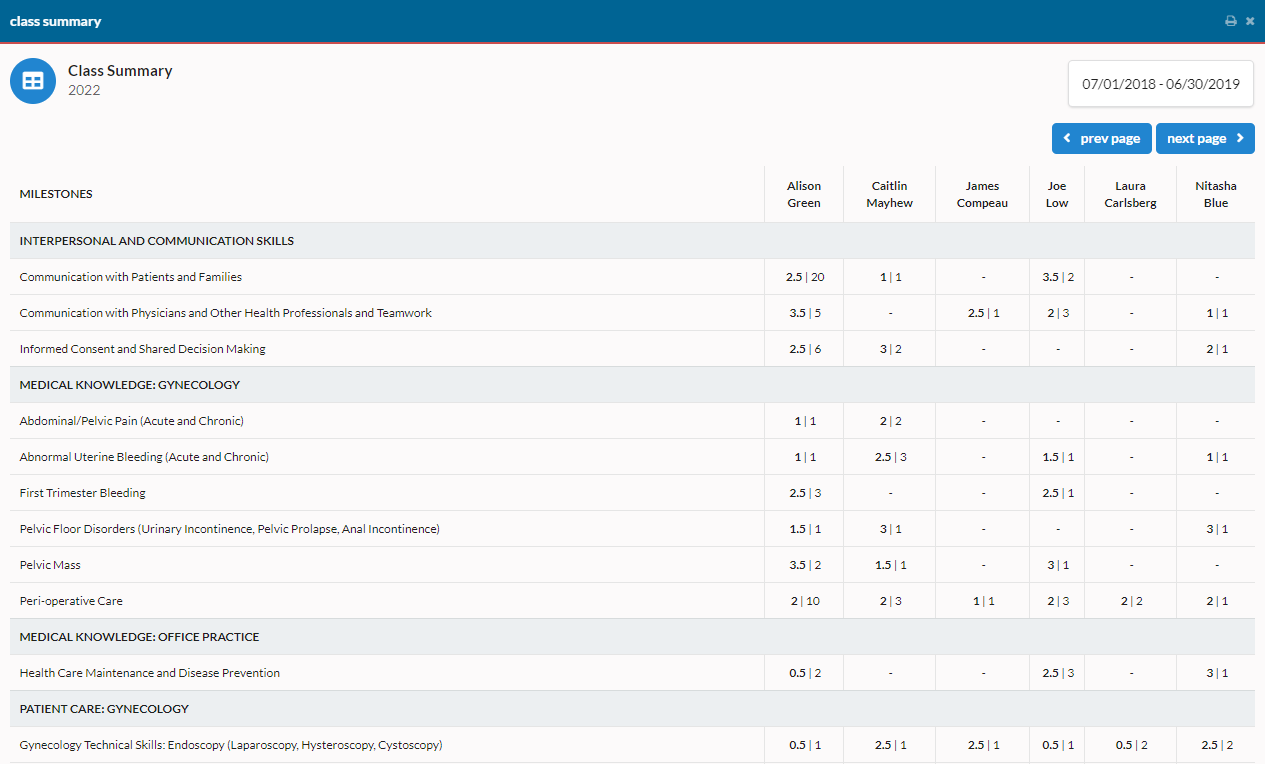Screen dimensions: 1265x764
Task: Go to the next page
Action: point(1204,139)
